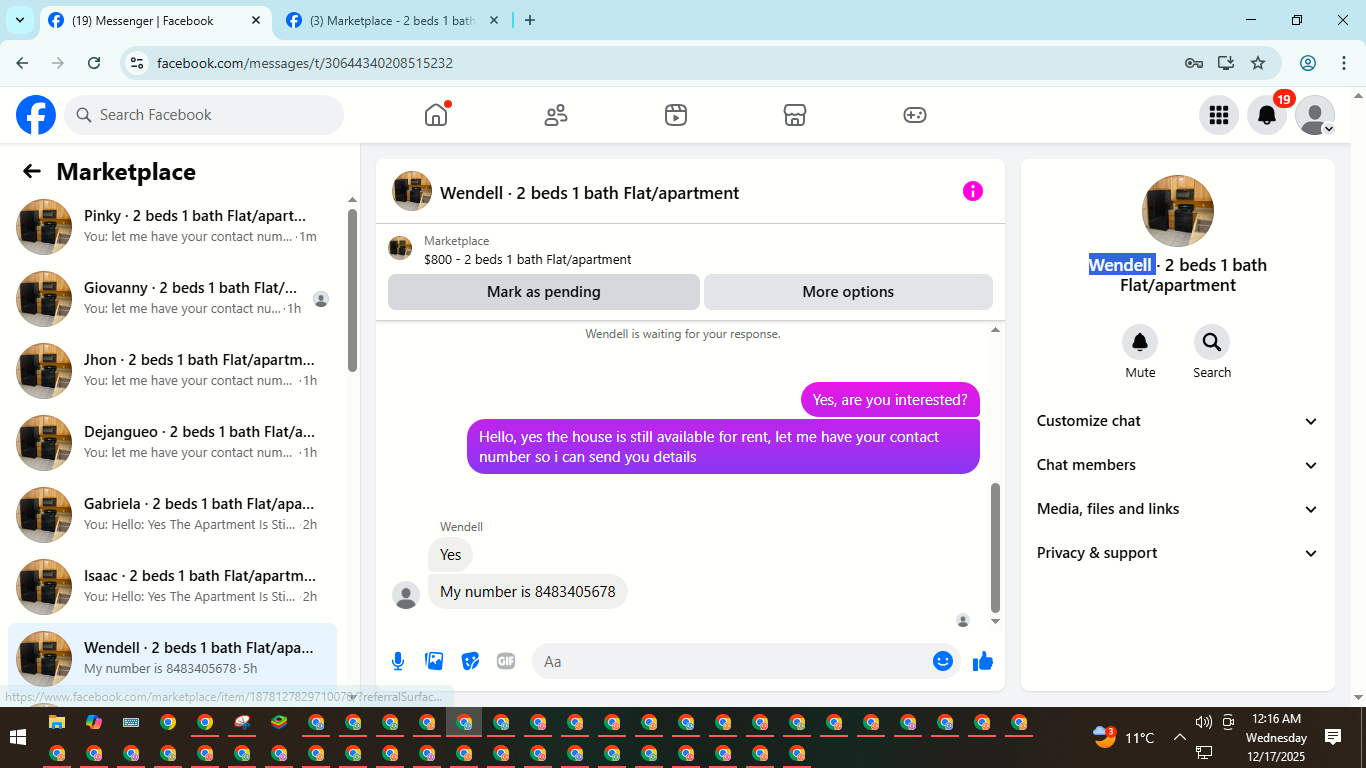Open the Chrome menu three dots
This screenshot has width=1366, height=768.
pyautogui.click(x=1344, y=63)
